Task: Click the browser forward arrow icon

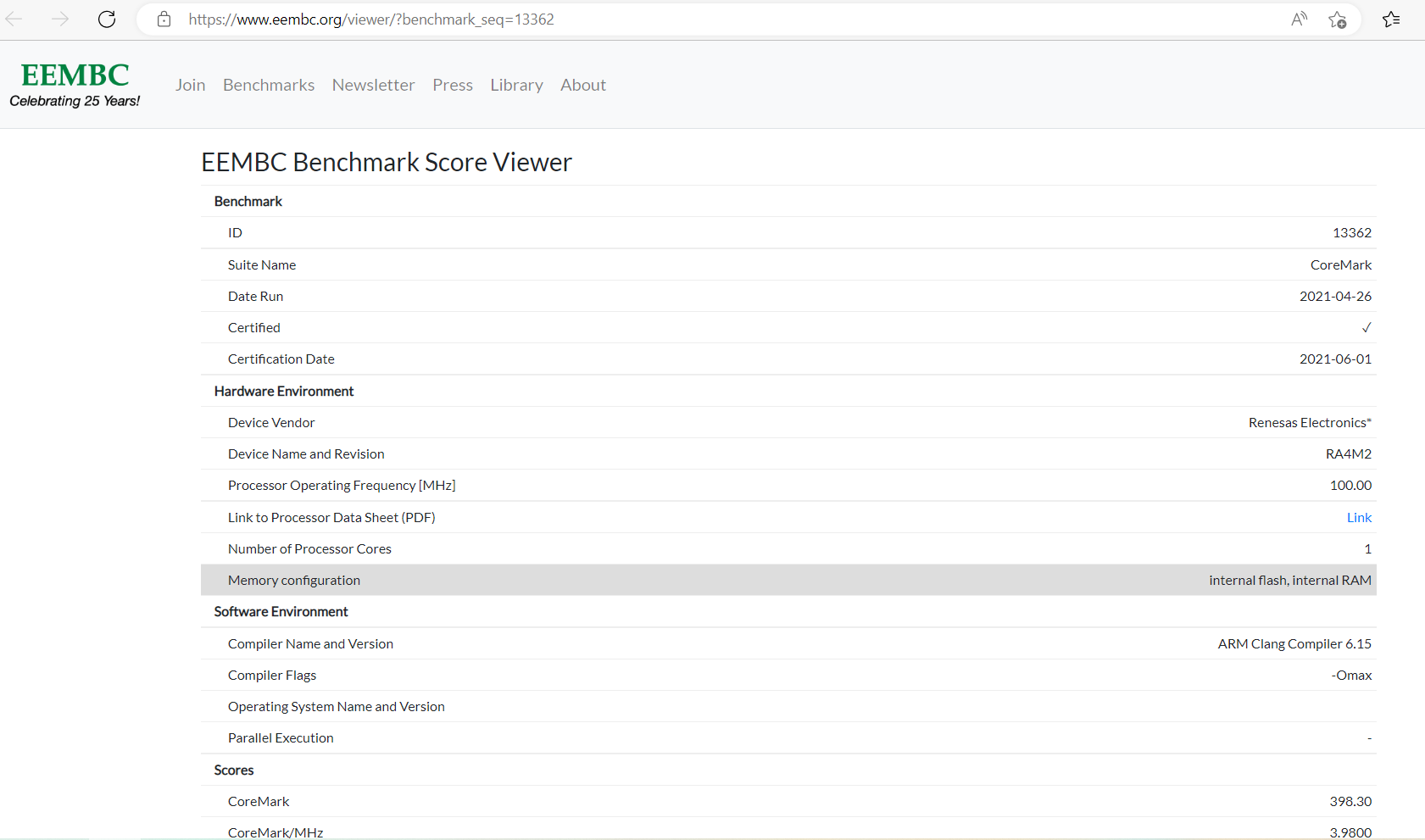Action: click(60, 19)
